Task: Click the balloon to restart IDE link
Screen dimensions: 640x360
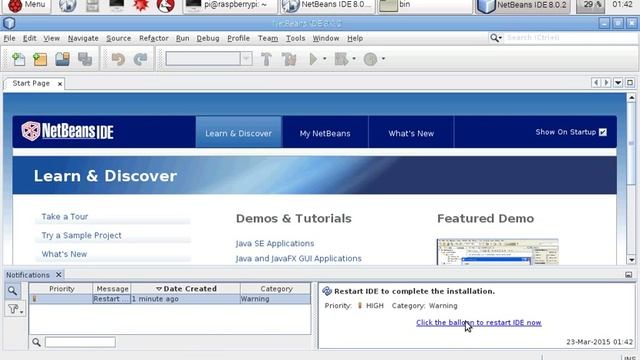Action: tap(479, 322)
